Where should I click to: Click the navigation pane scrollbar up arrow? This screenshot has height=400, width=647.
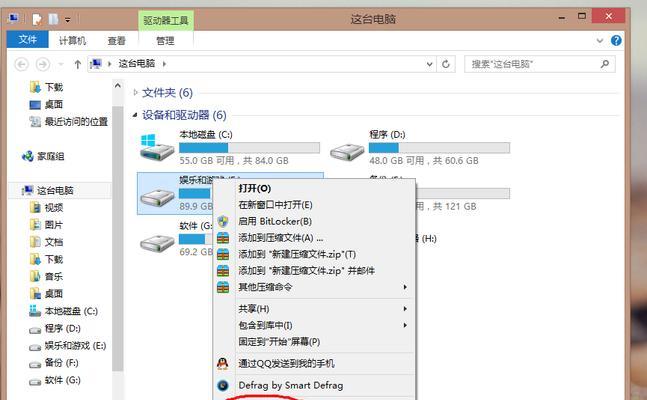(x=118, y=86)
